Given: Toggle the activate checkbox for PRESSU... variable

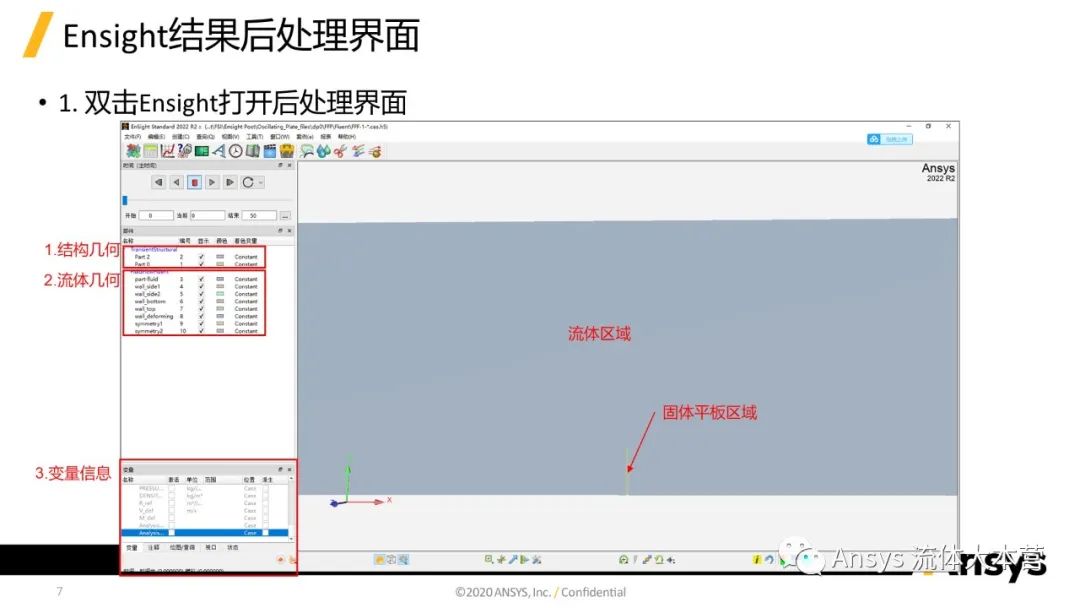Looking at the screenshot, I should tap(172, 488).
